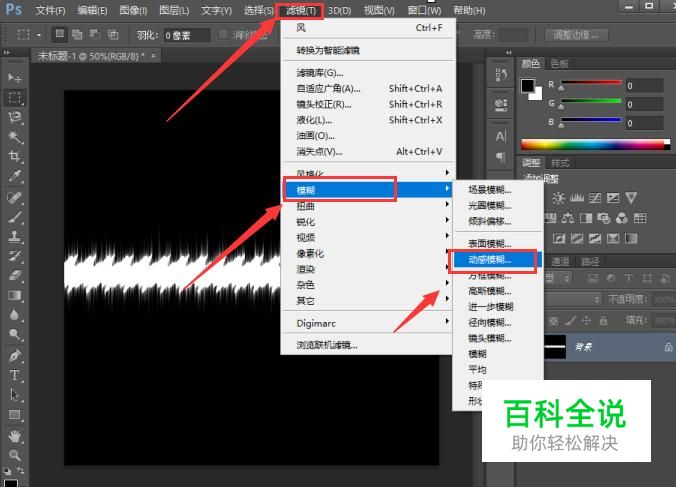This screenshot has height=487, width=676.
Task: Toggle lock image pixels
Action: (570, 320)
